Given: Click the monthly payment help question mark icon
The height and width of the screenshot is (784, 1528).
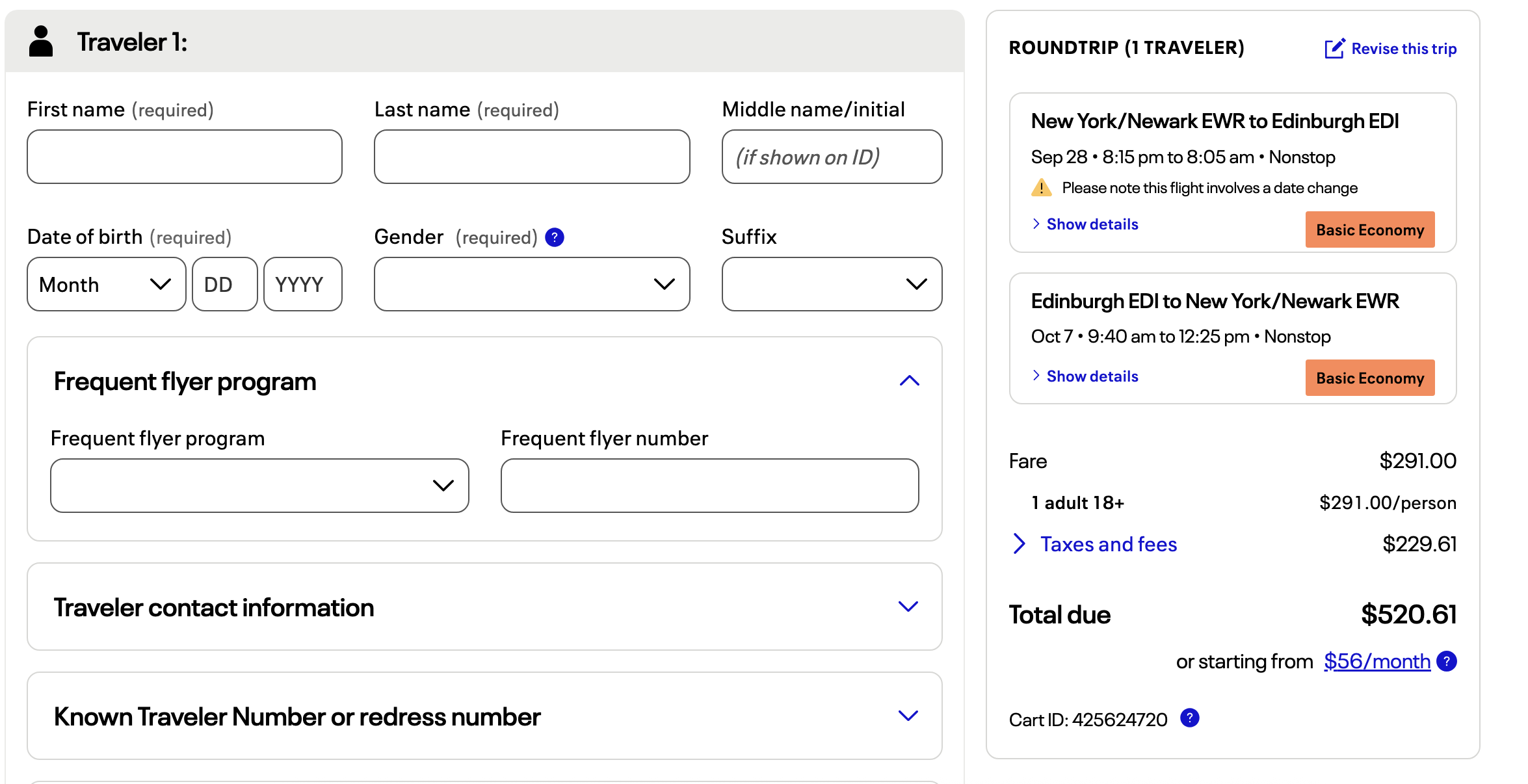Looking at the screenshot, I should coord(1447,662).
